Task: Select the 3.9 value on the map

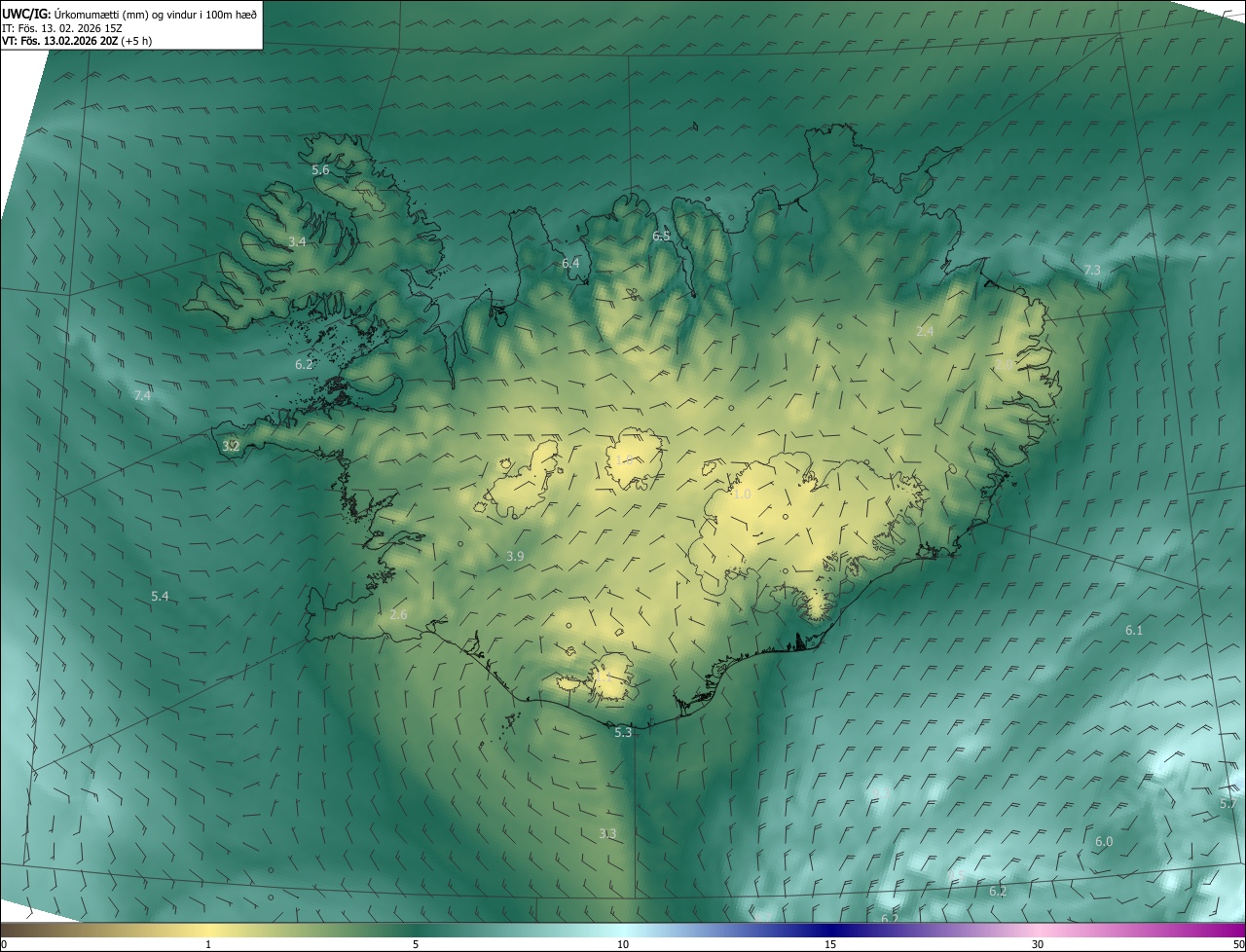Action: pyautogui.click(x=515, y=556)
